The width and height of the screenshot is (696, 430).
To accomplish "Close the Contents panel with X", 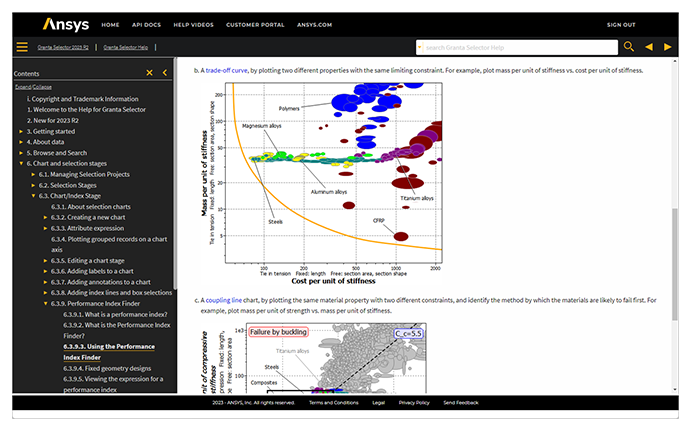I will click(x=150, y=73).
